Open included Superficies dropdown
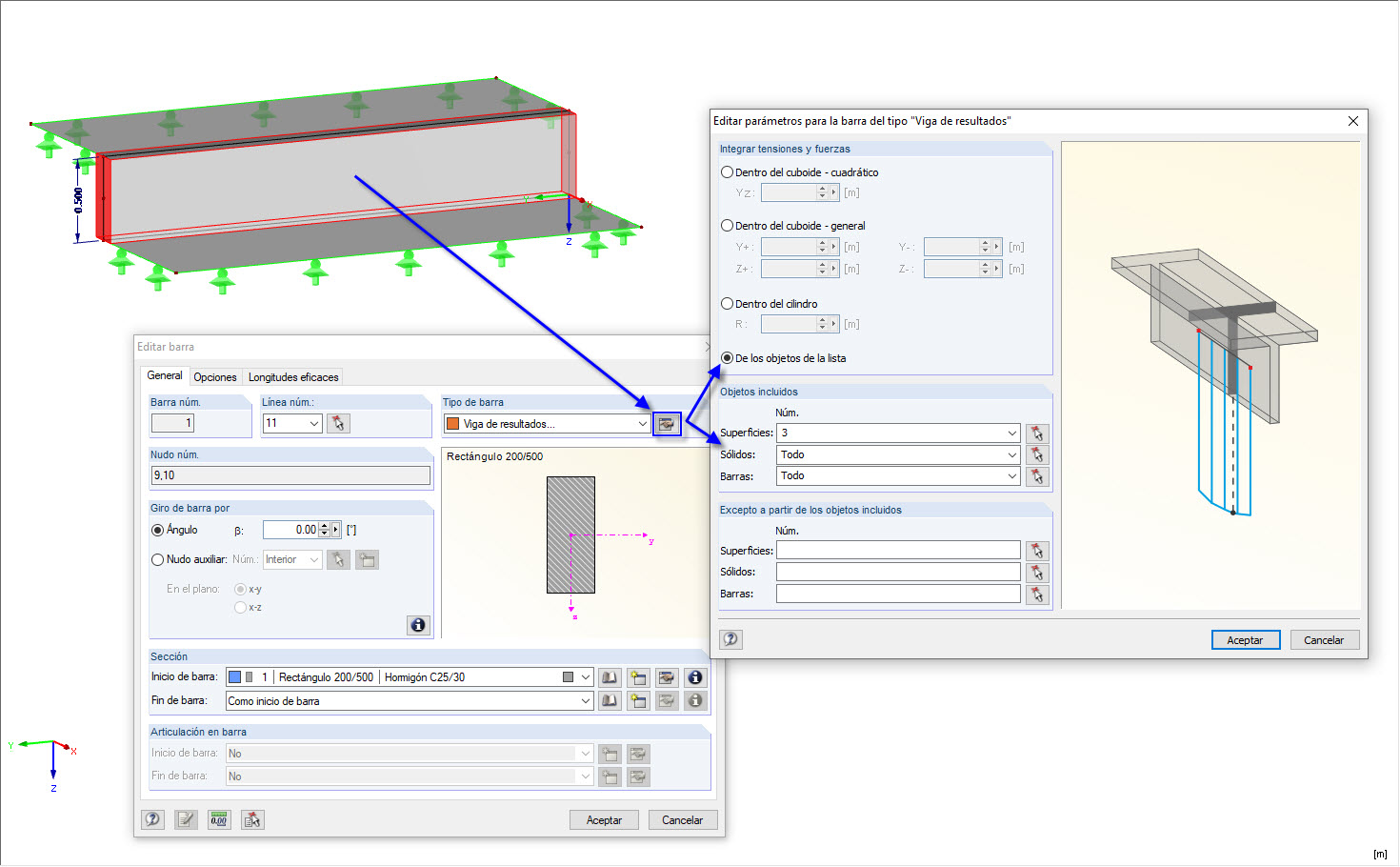Screen dimensions: 1400x867 tap(1012, 433)
